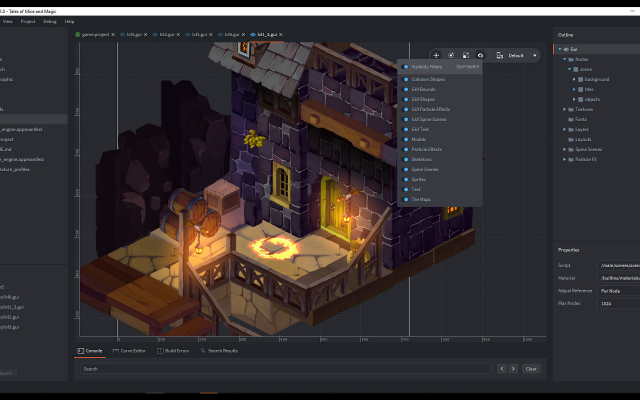The image size is (640, 400).
Task: Toggle Tile Maps visibility filter
Action: click(x=405, y=199)
